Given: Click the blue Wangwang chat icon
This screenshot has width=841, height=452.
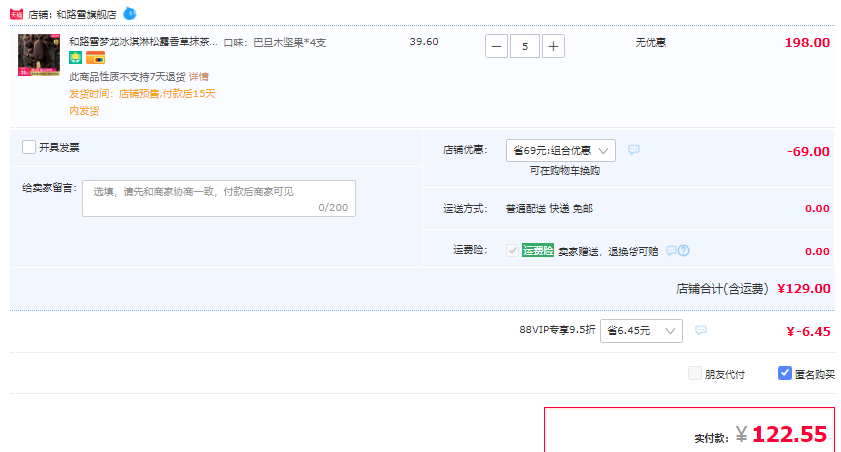Looking at the screenshot, I should pyautogui.click(x=130, y=13).
